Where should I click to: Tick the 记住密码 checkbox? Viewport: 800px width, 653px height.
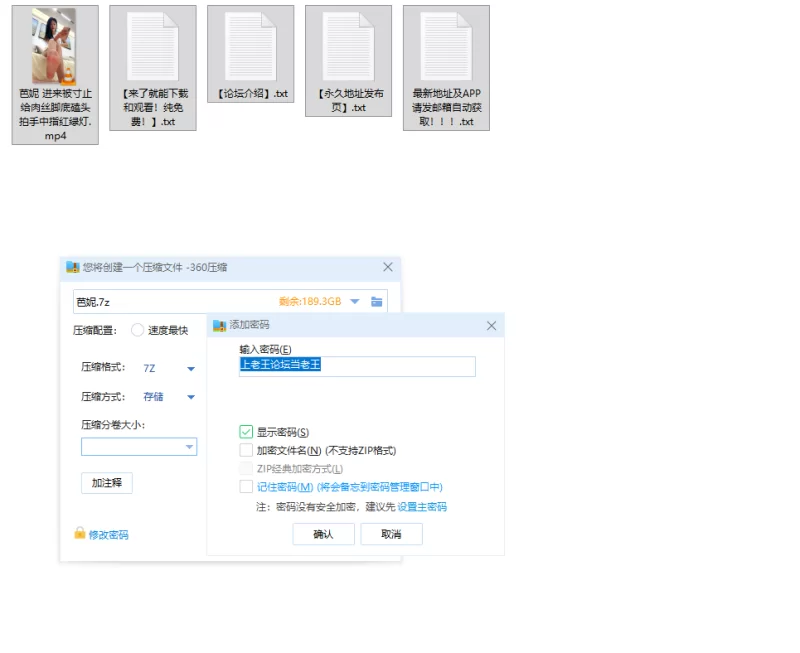click(246, 487)
